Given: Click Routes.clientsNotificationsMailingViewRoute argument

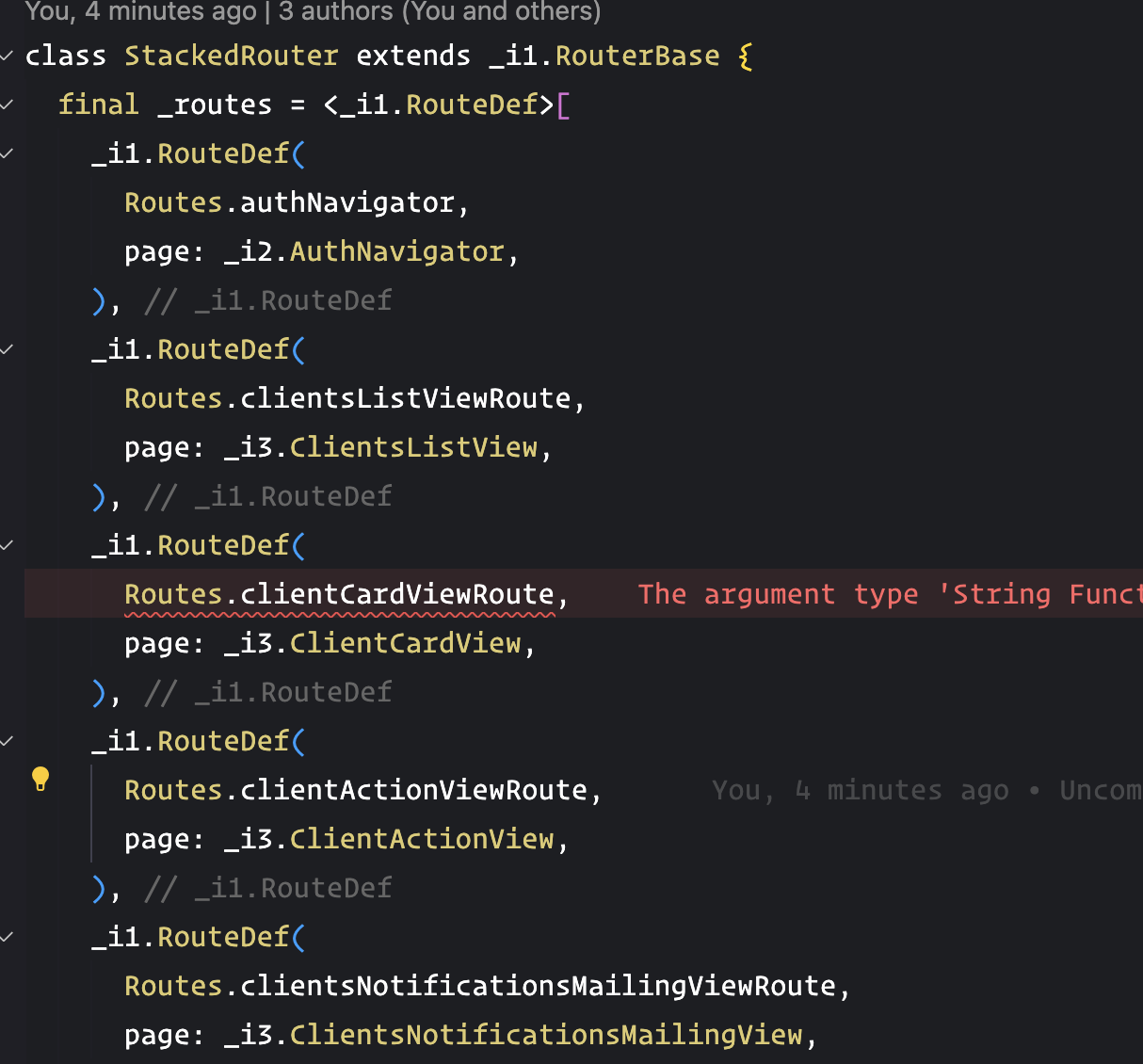Looking at the screenshot, I should pyautogui.click(x=480, y=986).
